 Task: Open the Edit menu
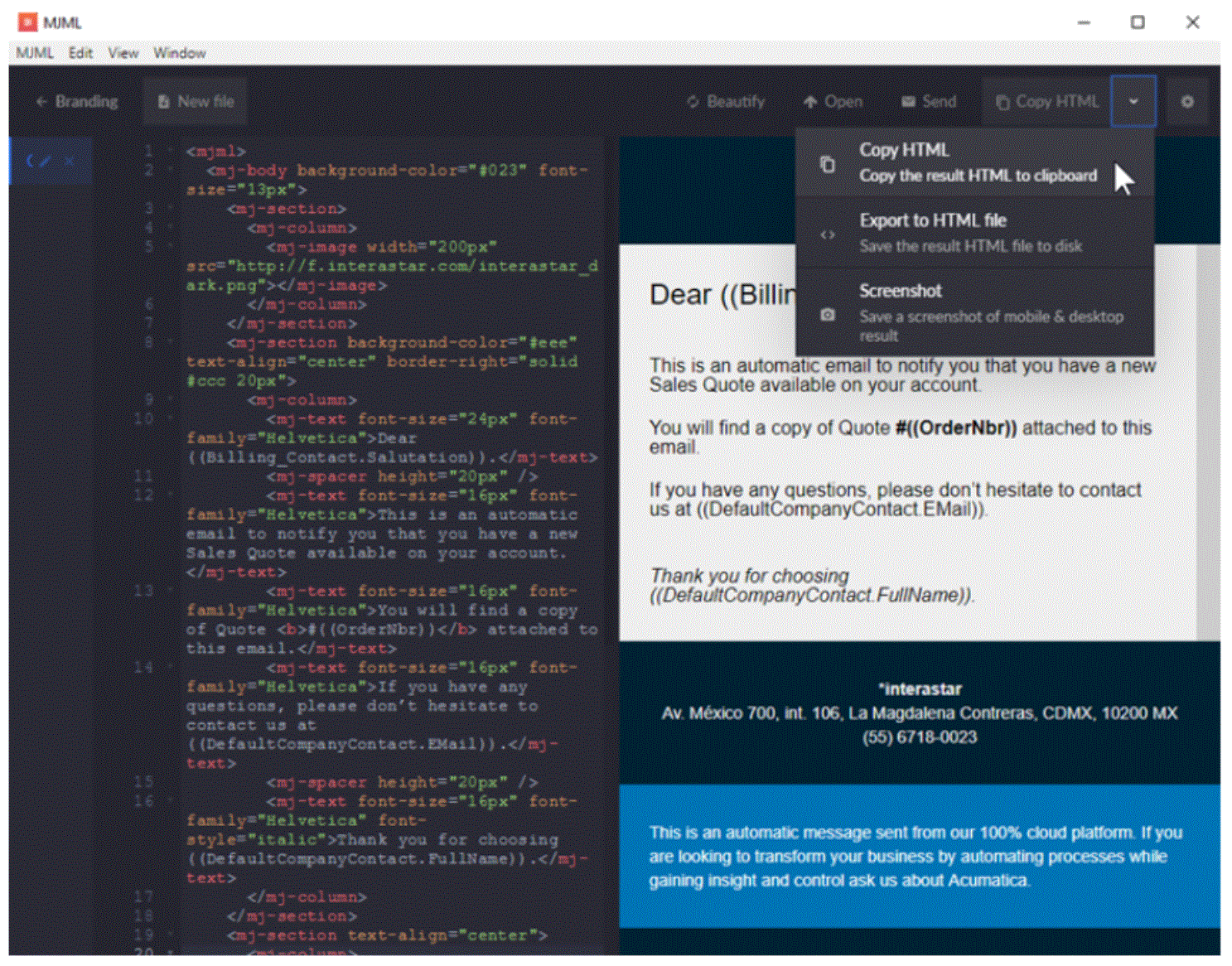(80, 53)
